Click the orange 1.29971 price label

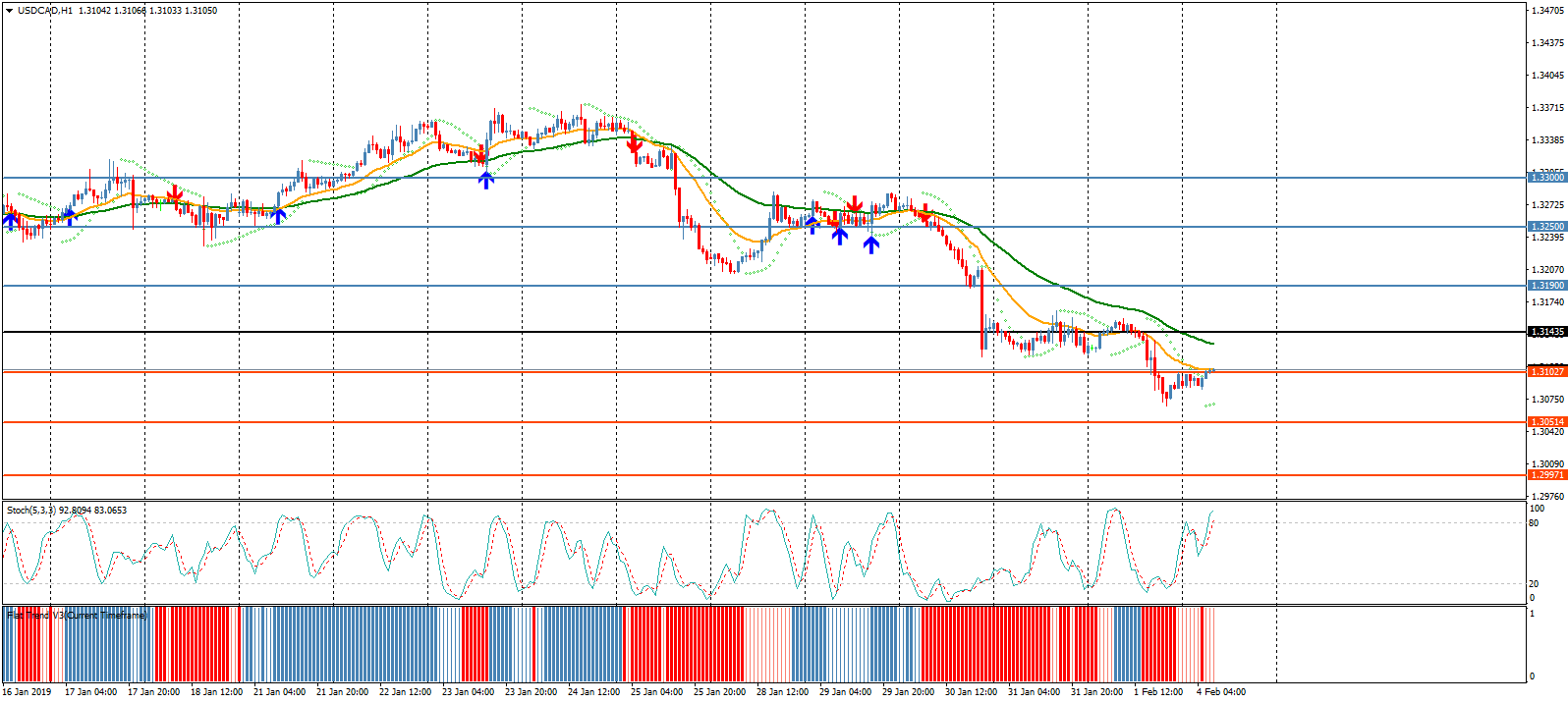1546,475
